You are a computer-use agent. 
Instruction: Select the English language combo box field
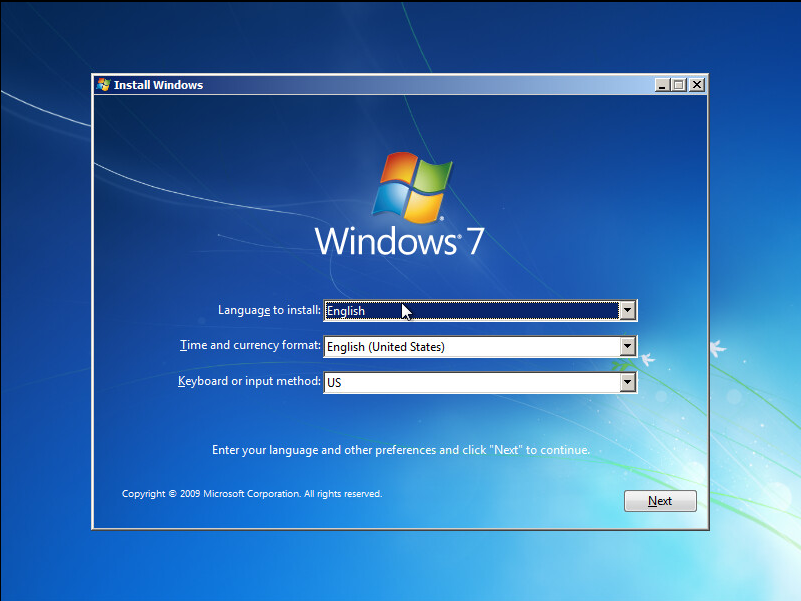tap(470, 310)
